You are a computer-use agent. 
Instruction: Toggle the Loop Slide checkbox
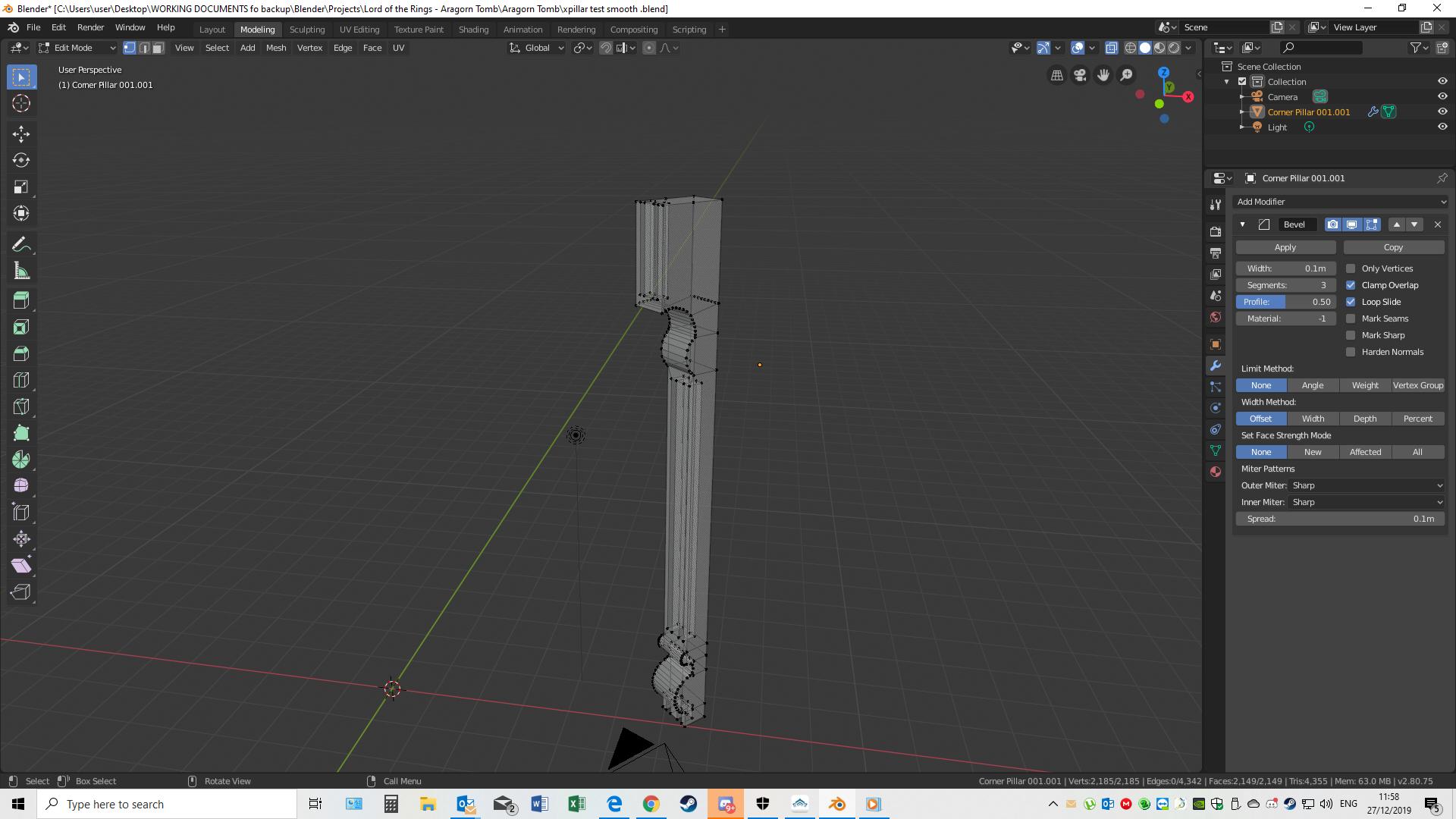coord(1351,302)
